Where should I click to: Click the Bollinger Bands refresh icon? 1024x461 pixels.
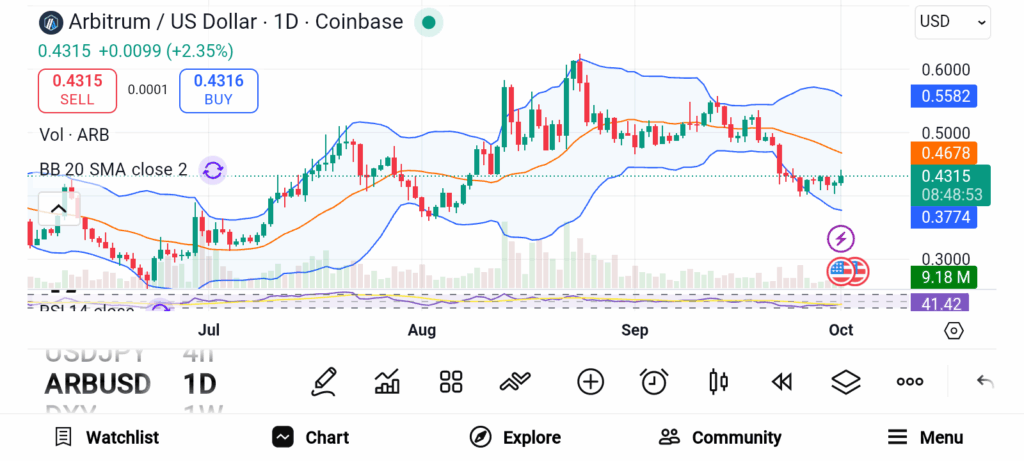(x=212, y=170)
